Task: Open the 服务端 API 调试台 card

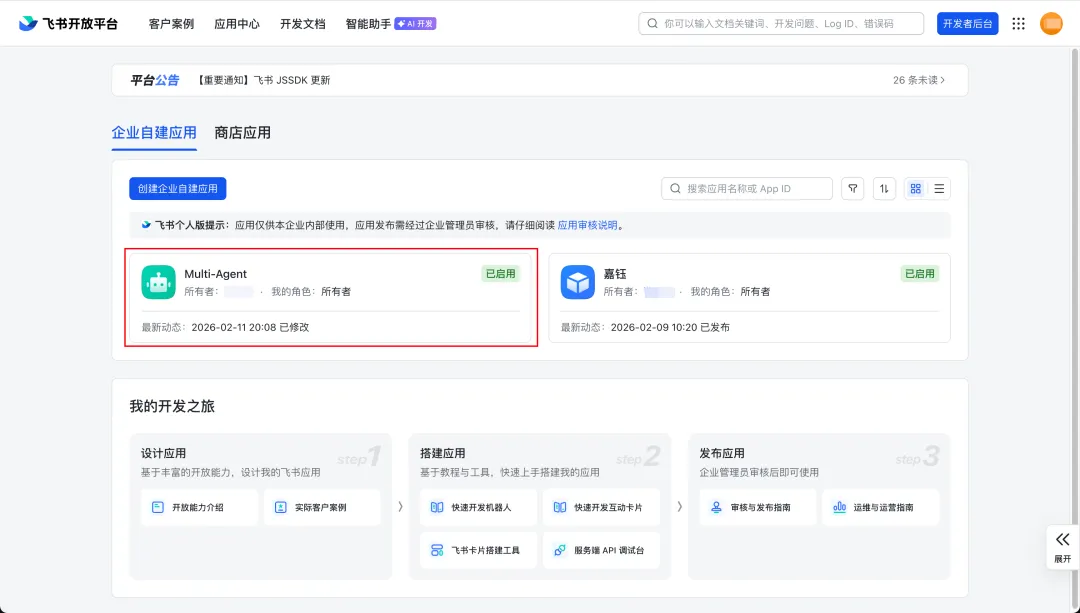Action: point(601,550)
